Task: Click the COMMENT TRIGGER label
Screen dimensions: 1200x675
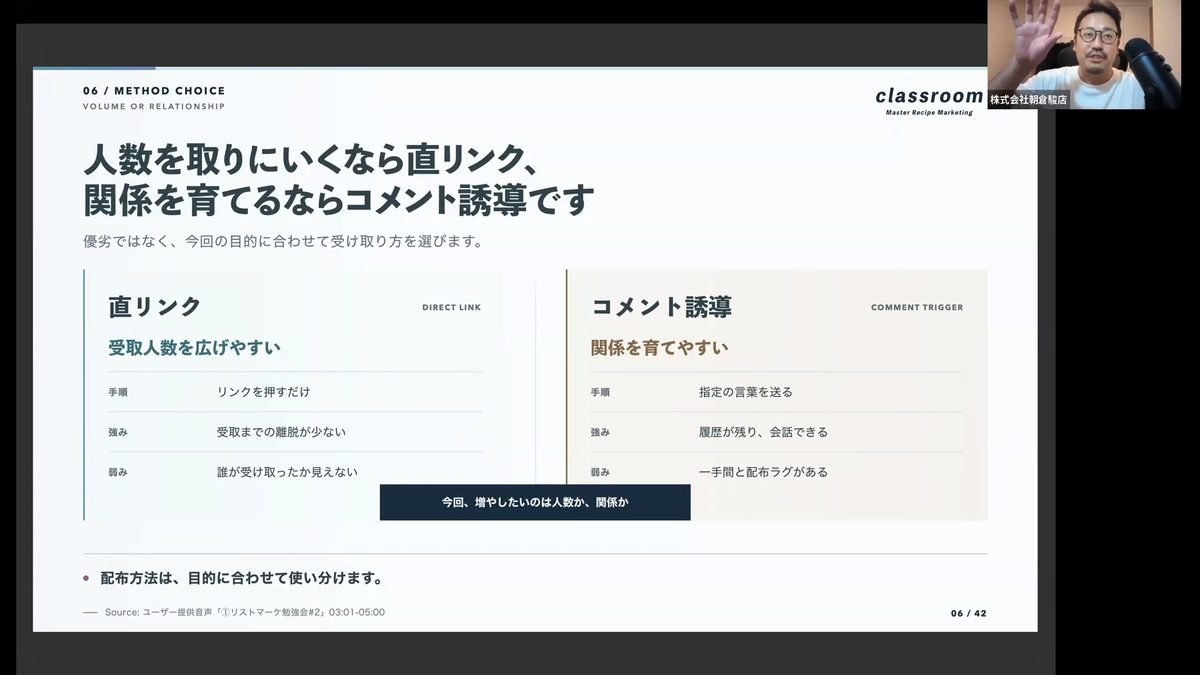Action: [x=917, y=308]
